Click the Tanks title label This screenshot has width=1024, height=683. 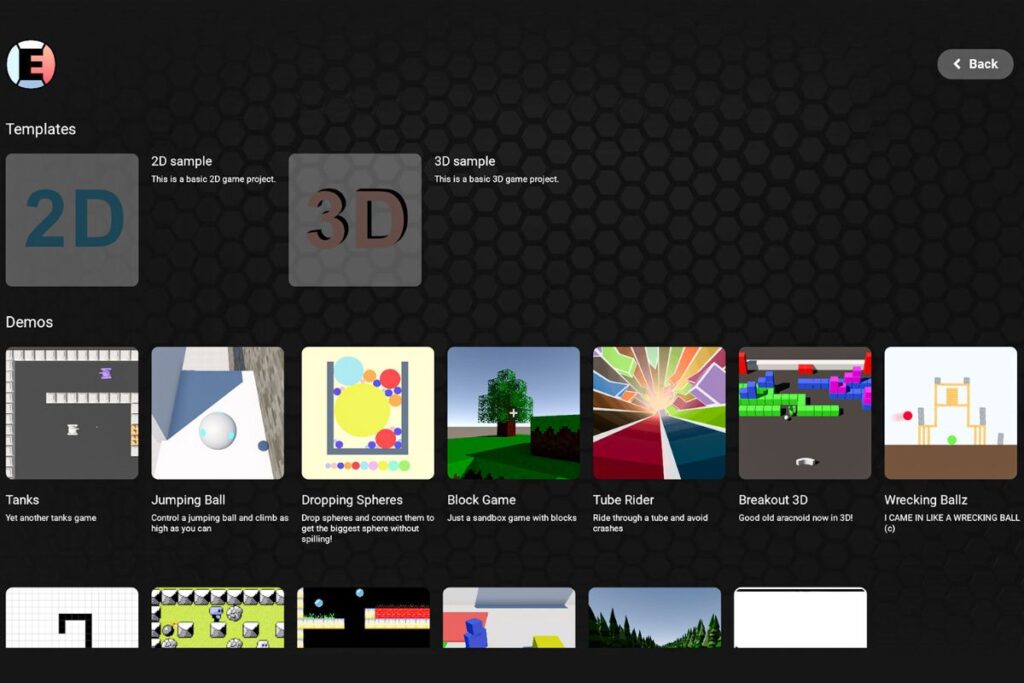(23, 500)
